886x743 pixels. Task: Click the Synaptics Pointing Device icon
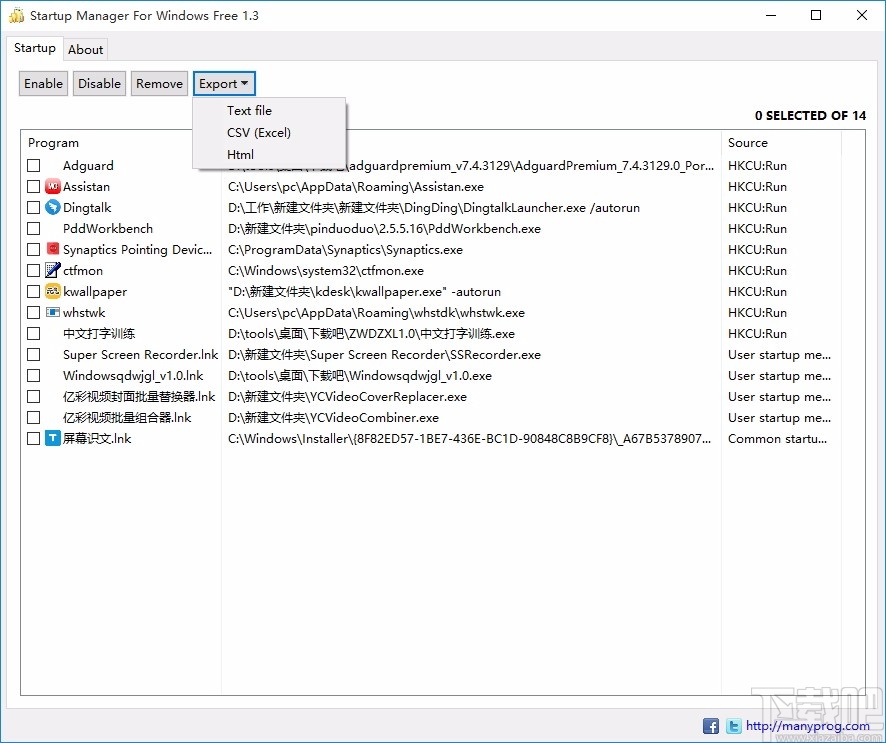click(x=52, y=249)
